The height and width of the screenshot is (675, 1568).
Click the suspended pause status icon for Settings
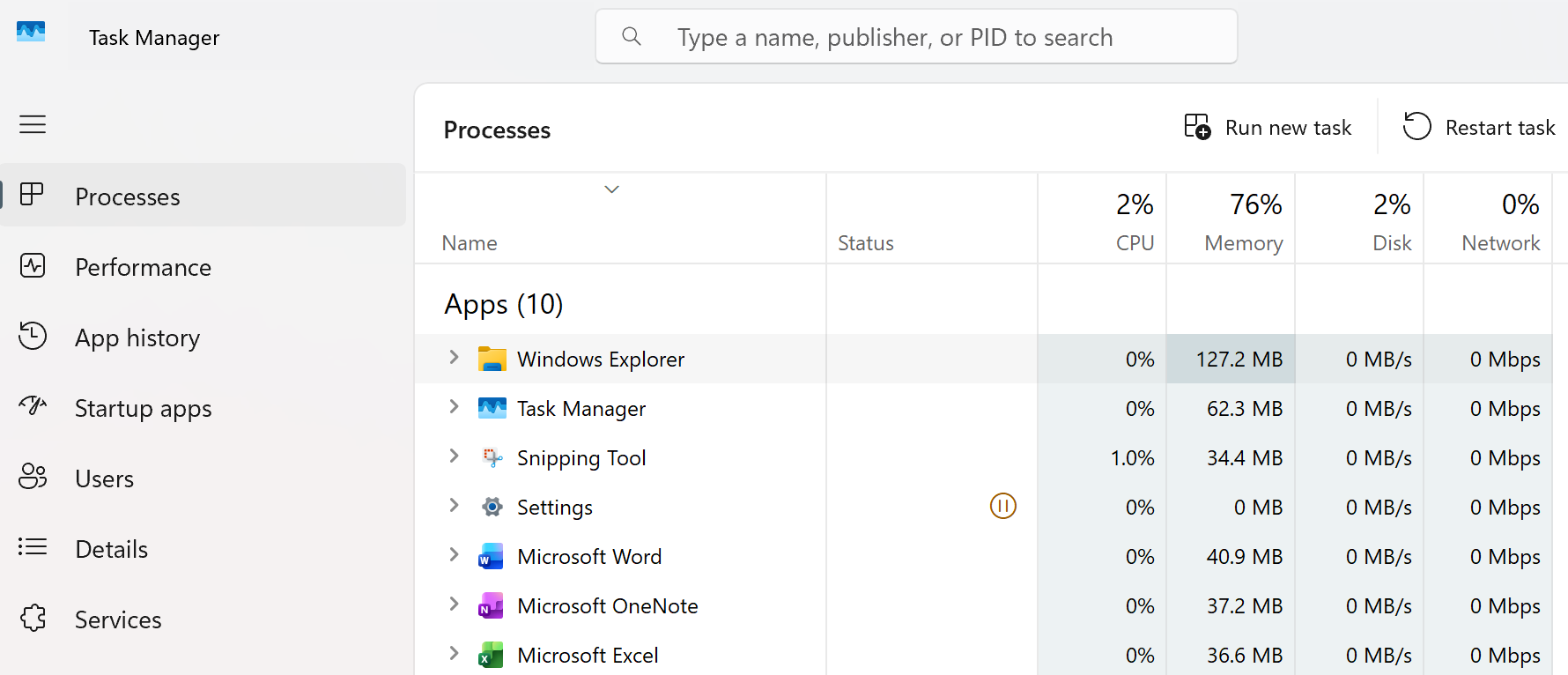pos(1003,506)
